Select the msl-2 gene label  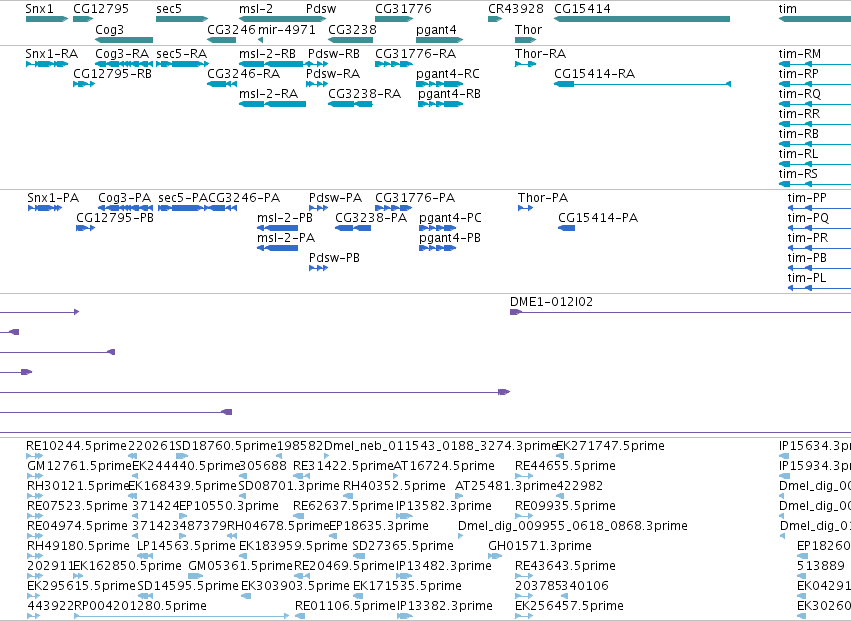256,9
